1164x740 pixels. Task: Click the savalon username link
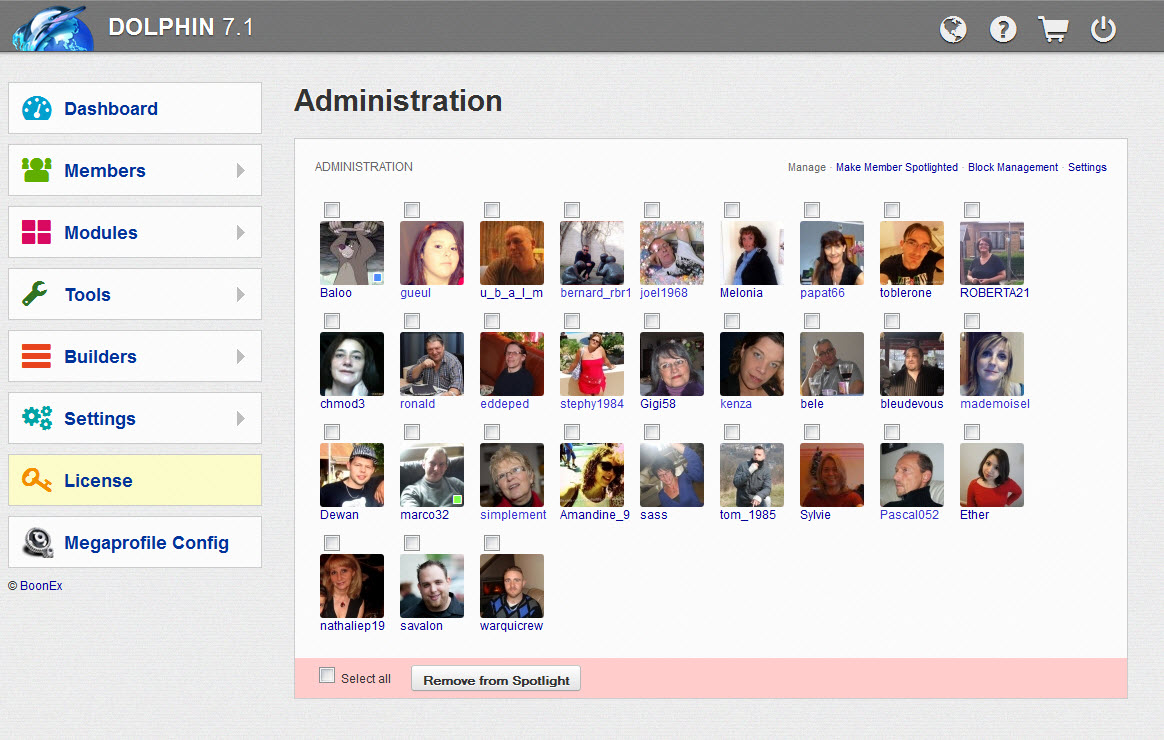tap(422, 626)
